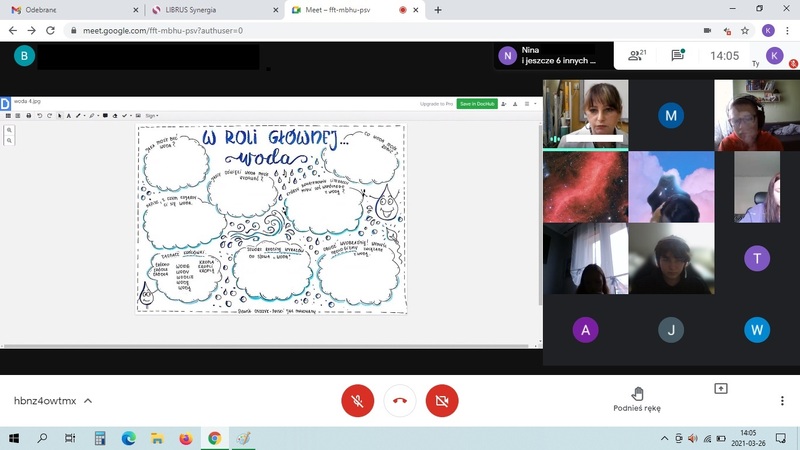Open the meeting chat icon
800x450 pixels.
tap(679, 56)
